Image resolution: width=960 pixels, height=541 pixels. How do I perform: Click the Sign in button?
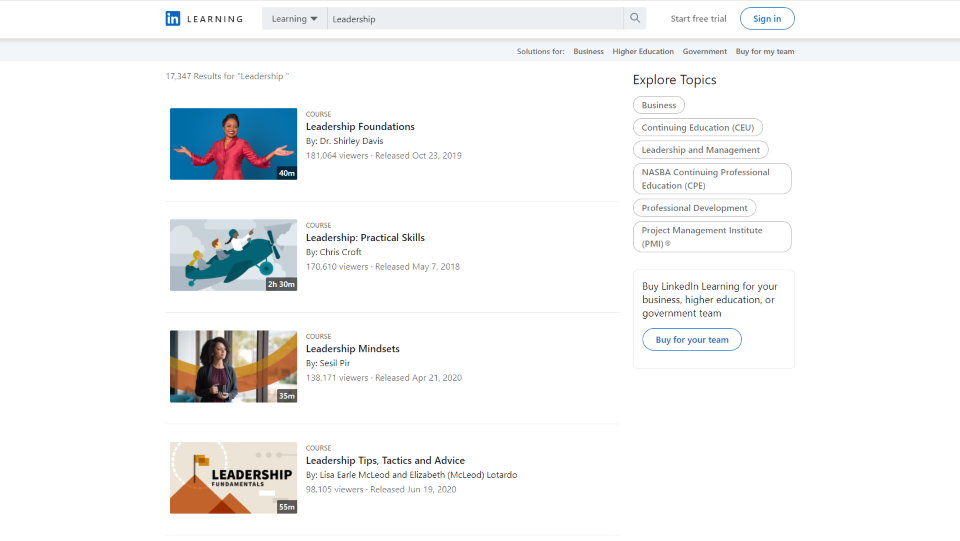pos(767,18)
